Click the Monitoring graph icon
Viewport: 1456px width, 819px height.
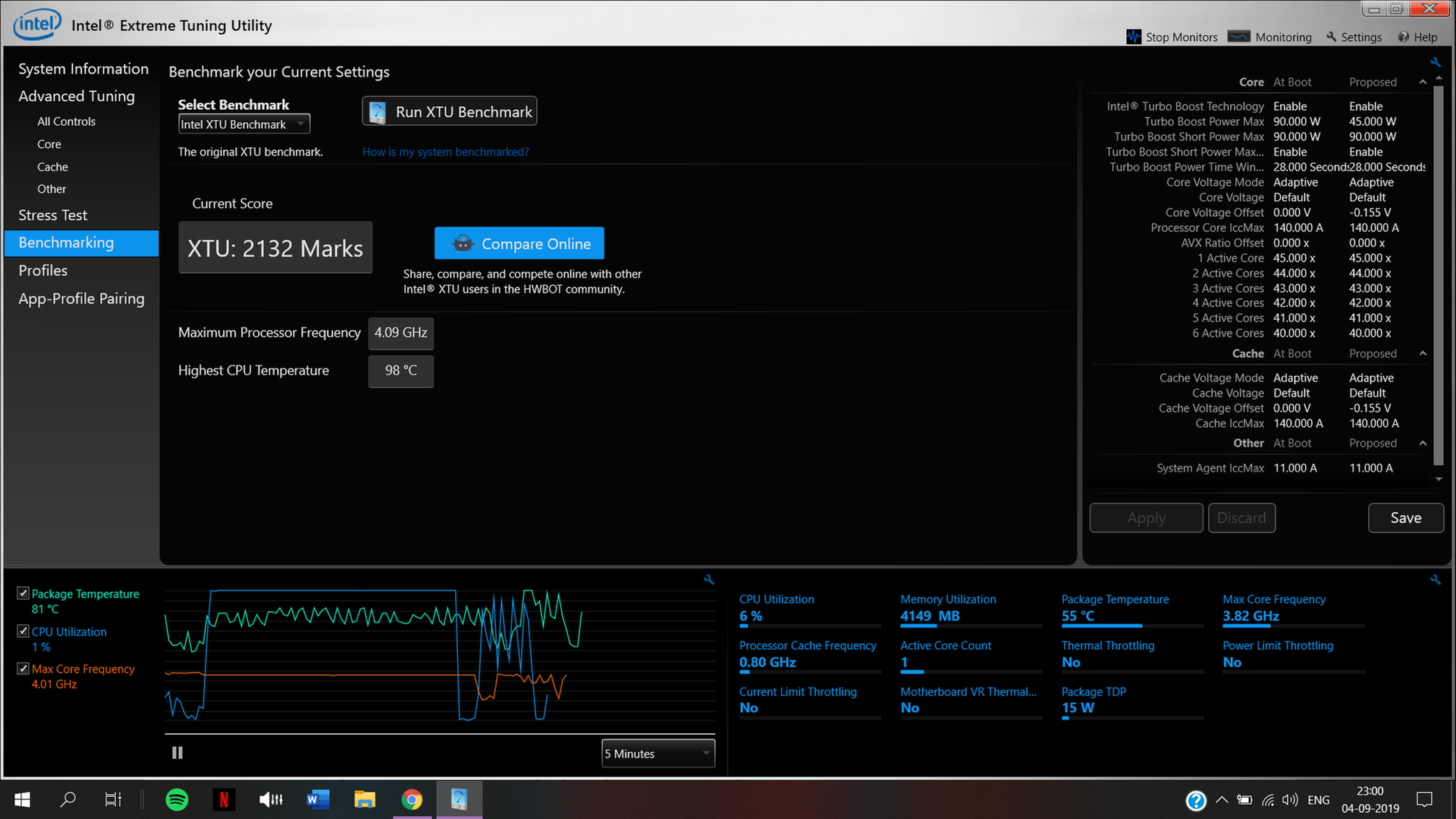(1239, 36)
